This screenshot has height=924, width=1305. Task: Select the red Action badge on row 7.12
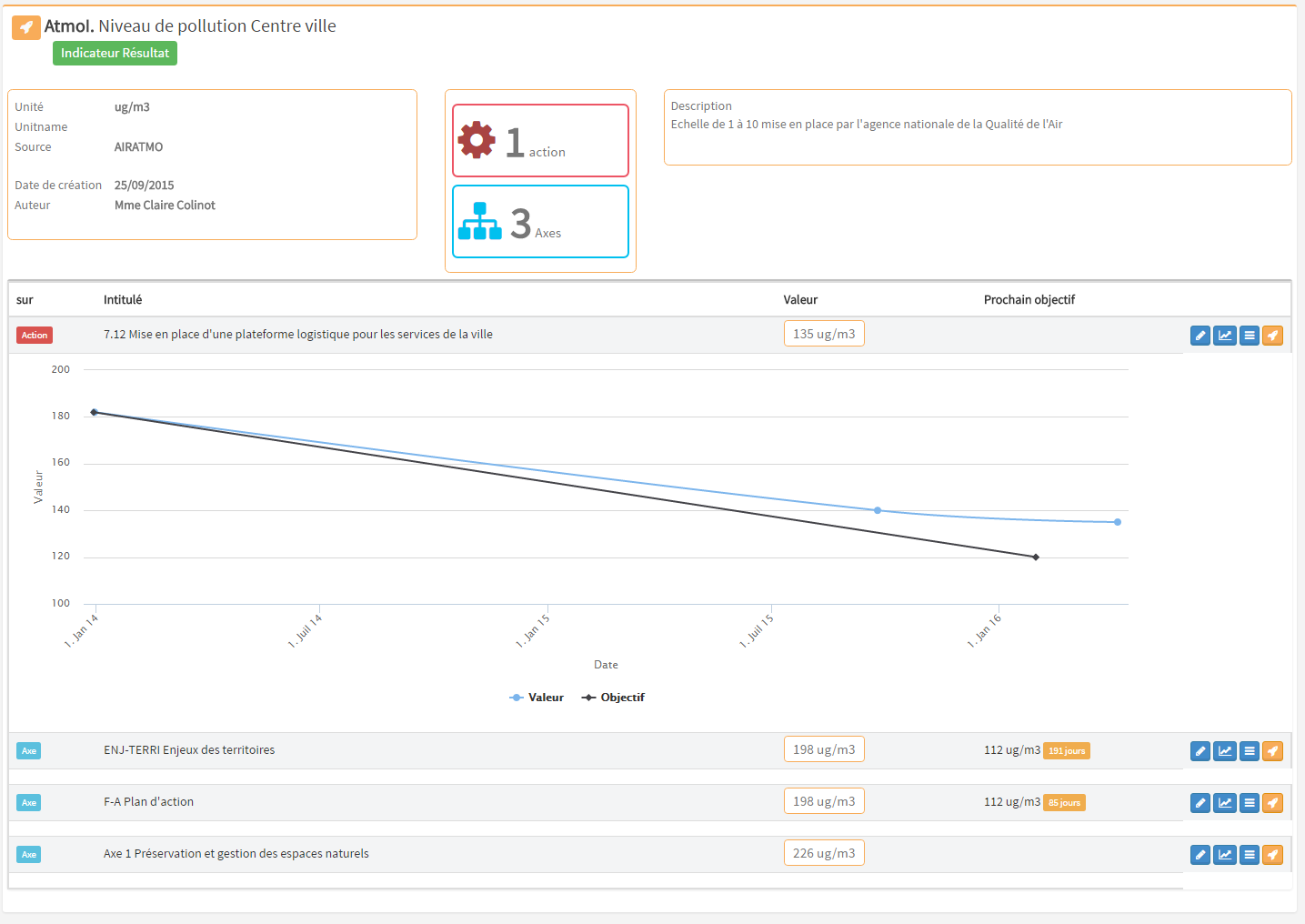(x=34, y=335)
